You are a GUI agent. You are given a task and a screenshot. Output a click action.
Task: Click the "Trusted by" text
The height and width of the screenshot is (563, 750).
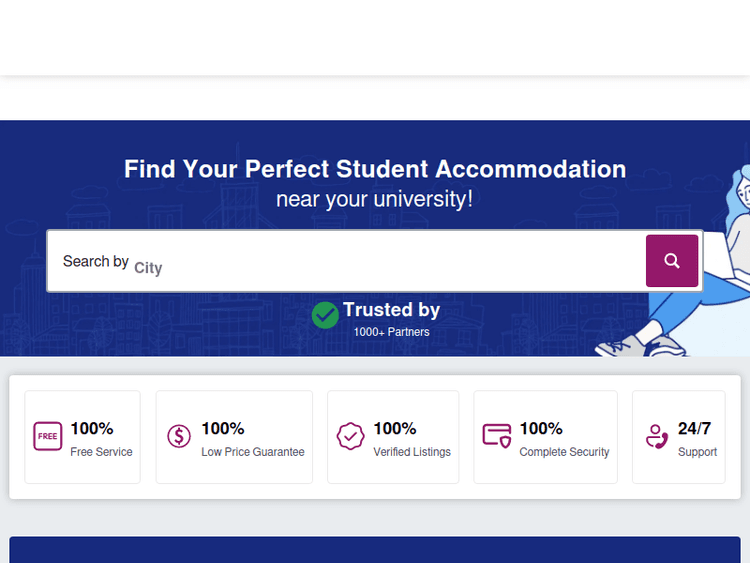[x=391, y=310]
